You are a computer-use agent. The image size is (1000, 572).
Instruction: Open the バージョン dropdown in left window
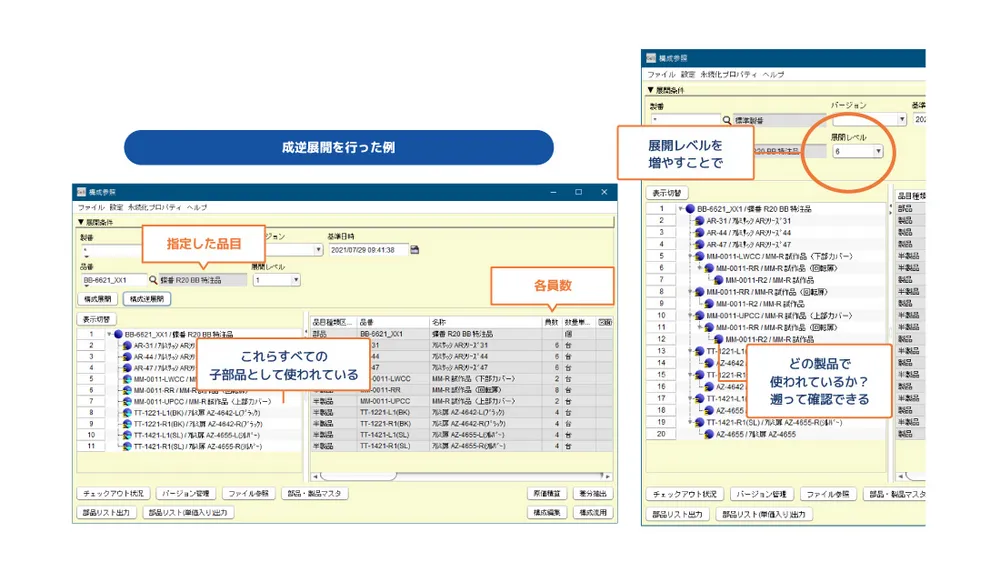tap(318, 250)
